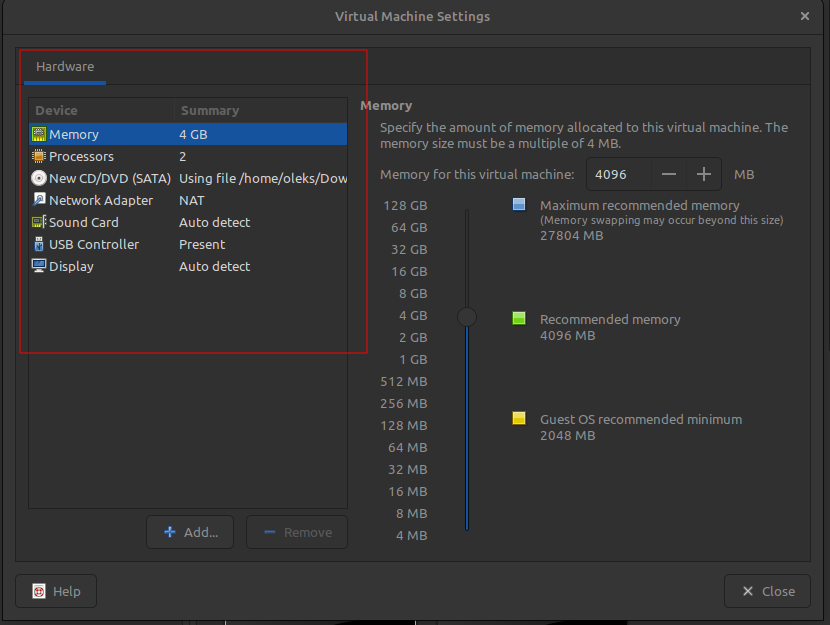Screen dimensions: 830x625
Task: Close the dialog with the title bar X
Action: 805,16
